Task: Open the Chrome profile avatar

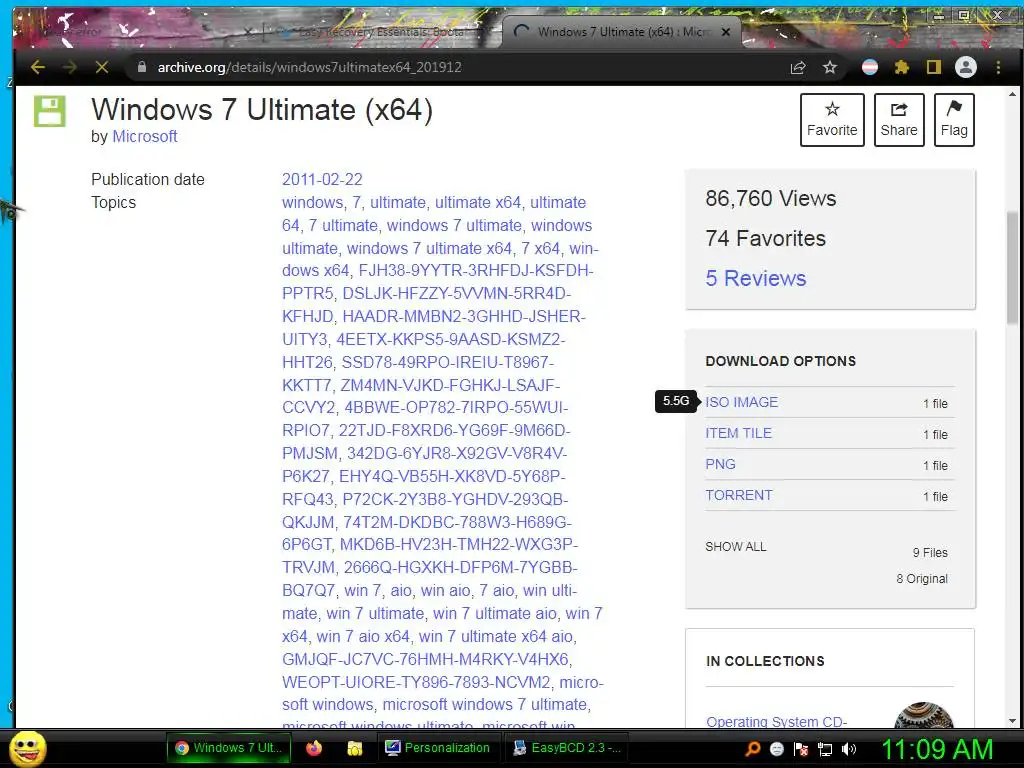Action: 966,67
